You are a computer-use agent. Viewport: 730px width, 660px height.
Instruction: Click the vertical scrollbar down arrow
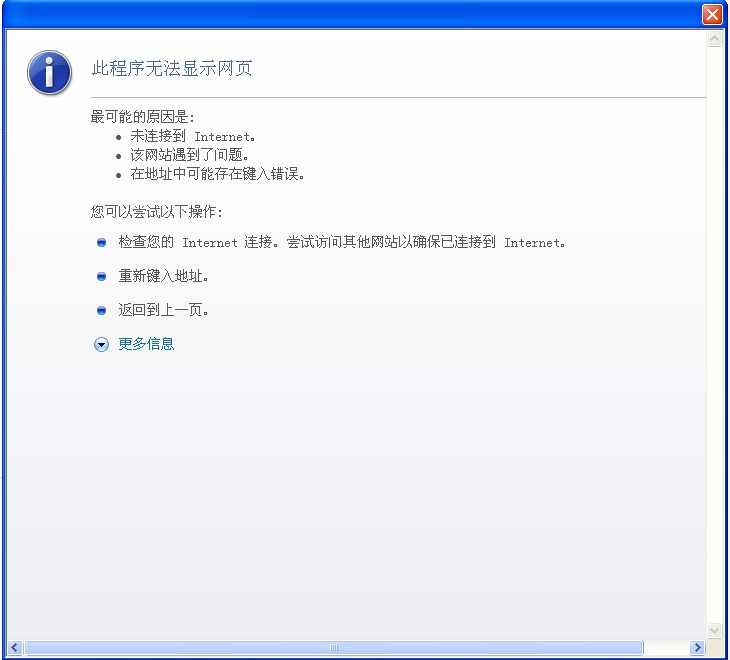point(714,630)
